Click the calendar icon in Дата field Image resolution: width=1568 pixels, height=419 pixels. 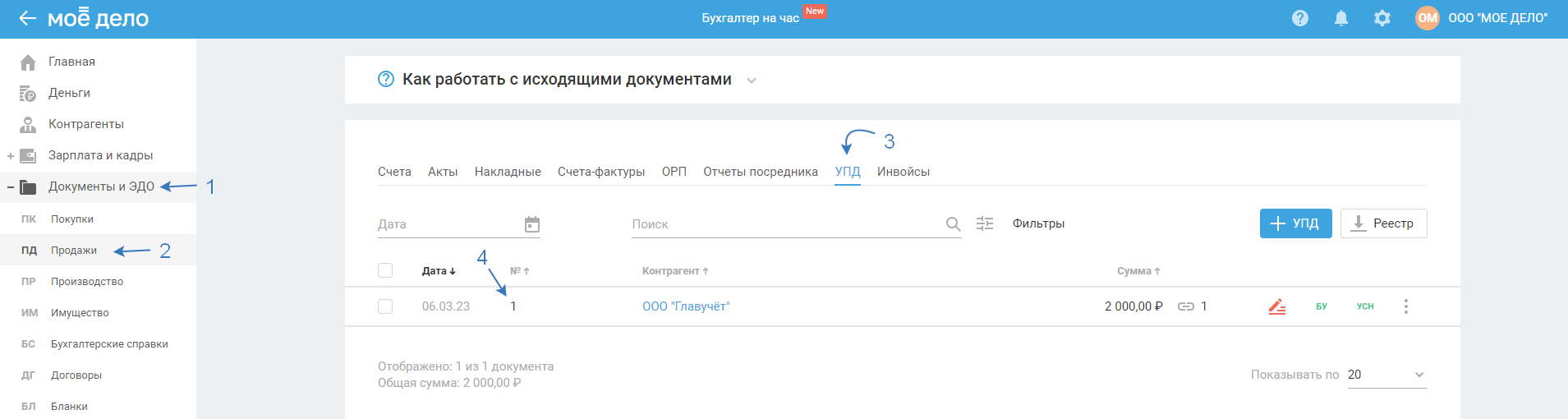[x=532, y=224]
